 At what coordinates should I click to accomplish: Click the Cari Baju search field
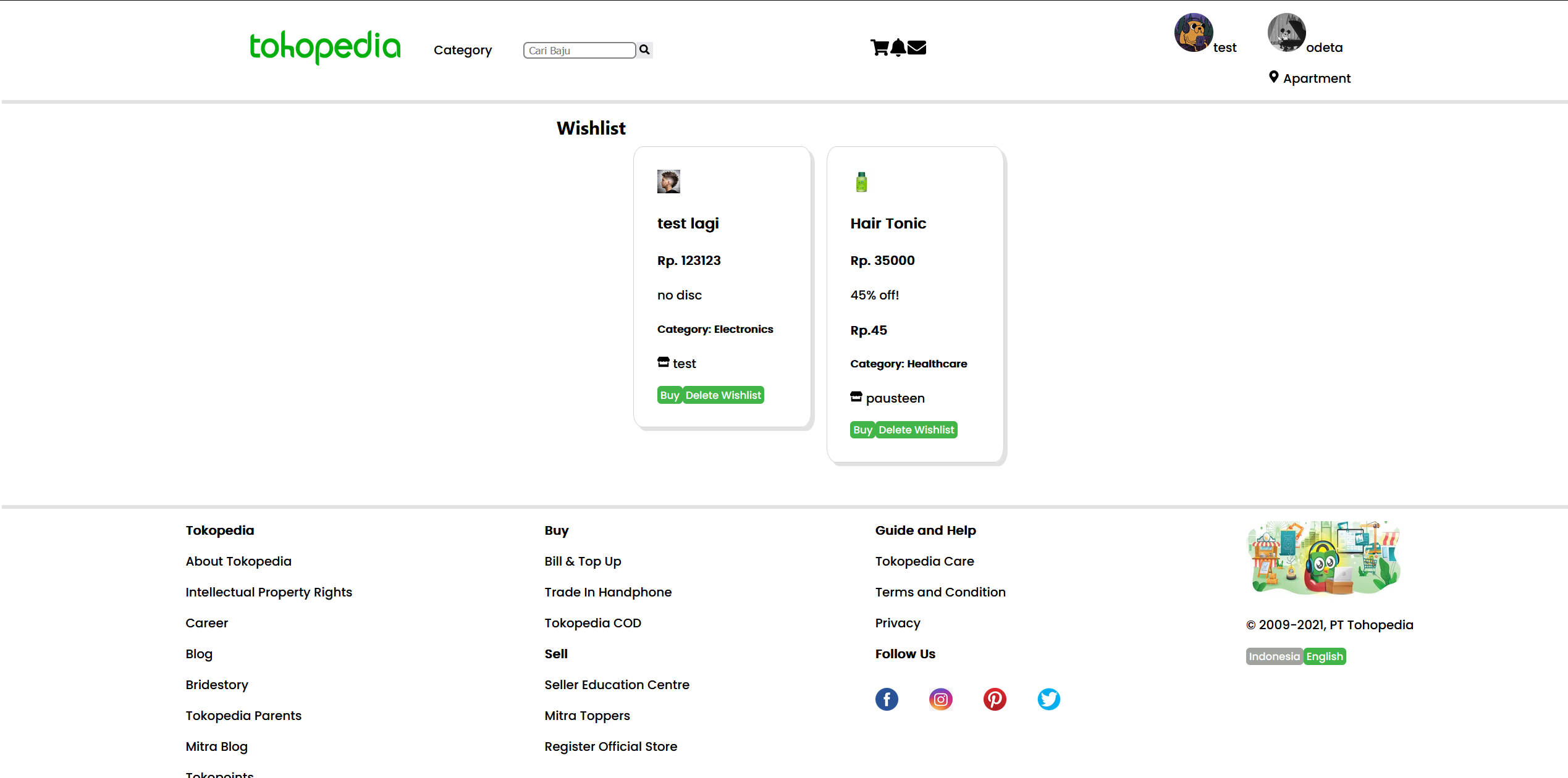578,50
